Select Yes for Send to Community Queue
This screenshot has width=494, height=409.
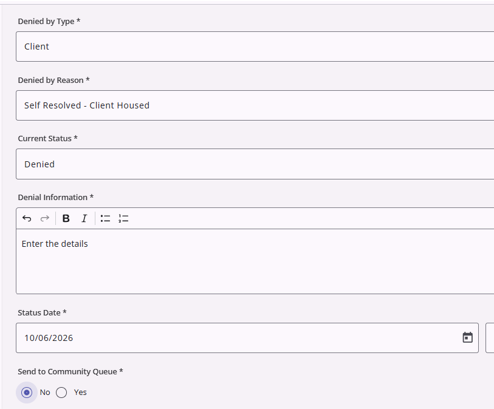click(x=61, y=392)
